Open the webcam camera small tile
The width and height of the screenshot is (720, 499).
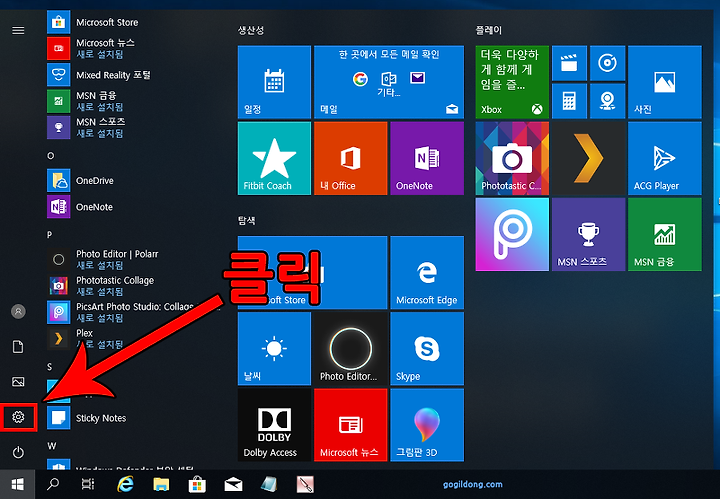click(x=608, y=101)
